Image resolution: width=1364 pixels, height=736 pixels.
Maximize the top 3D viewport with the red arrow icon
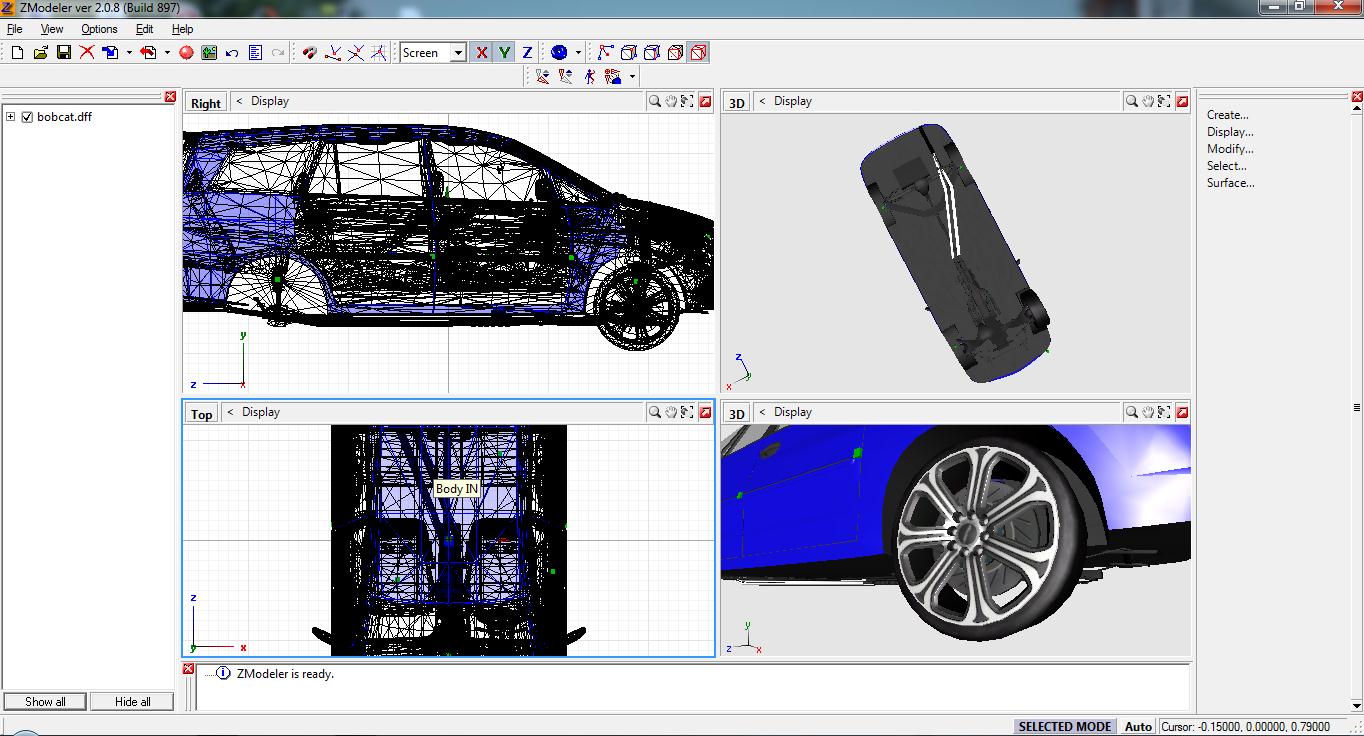(x=1182, y=101)
